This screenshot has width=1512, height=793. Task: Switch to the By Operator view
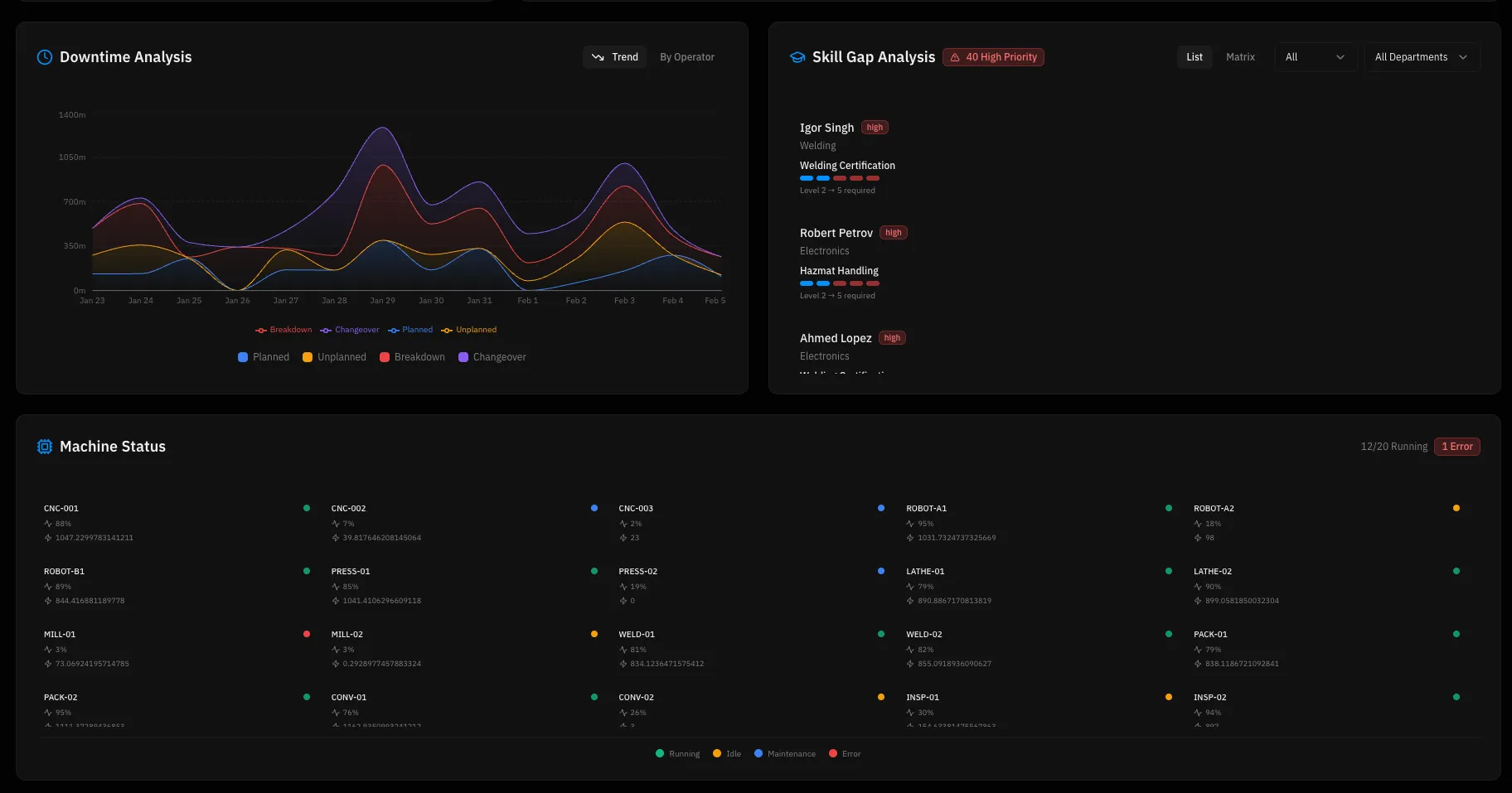pyautogui.click(x=686, y=56)
